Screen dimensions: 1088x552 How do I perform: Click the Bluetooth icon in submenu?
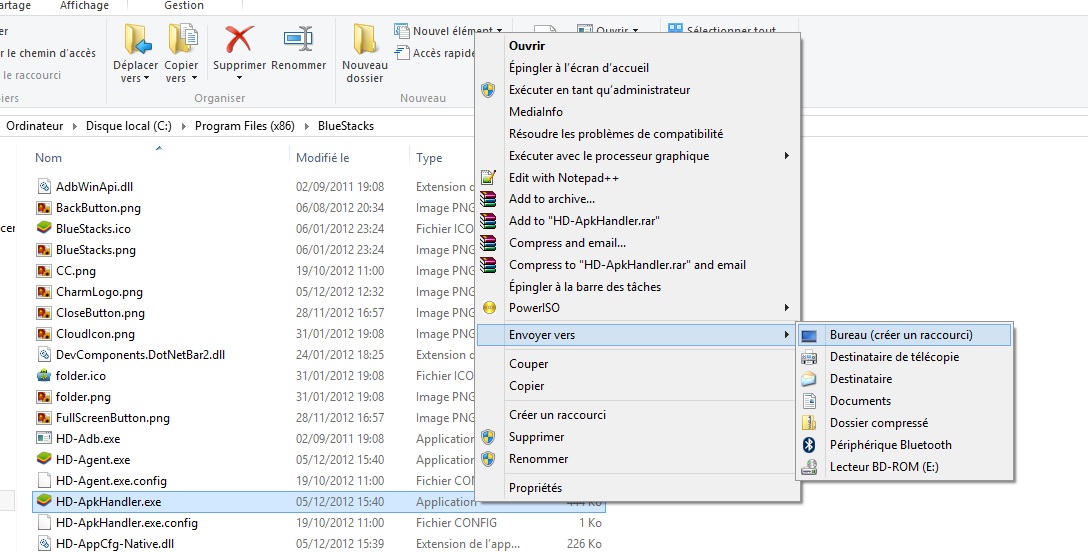[x=809, y=445]
